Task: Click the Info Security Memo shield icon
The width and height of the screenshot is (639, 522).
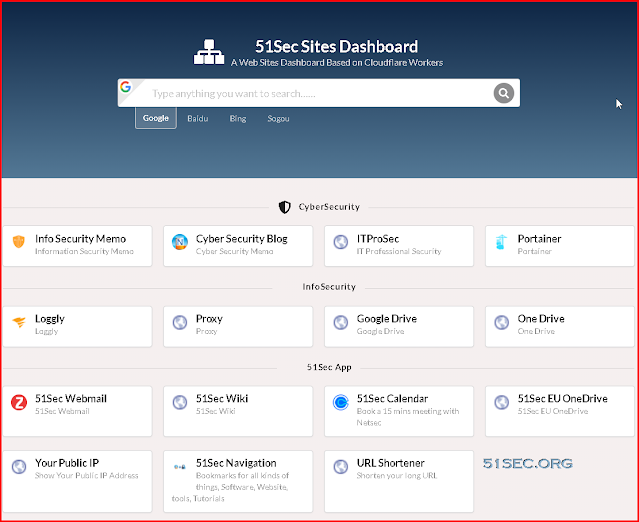Action: click(19, 241)
